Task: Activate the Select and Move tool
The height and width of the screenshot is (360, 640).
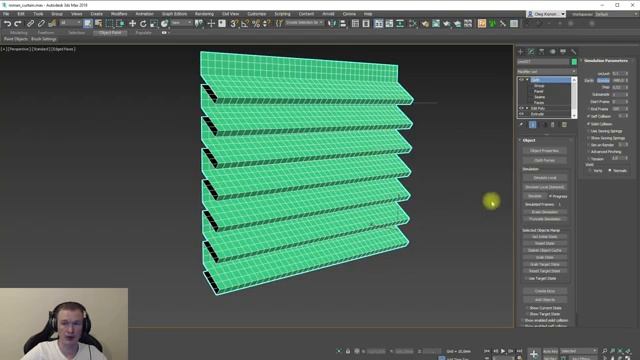Action: pyautogui.click(x=132, y=24)
